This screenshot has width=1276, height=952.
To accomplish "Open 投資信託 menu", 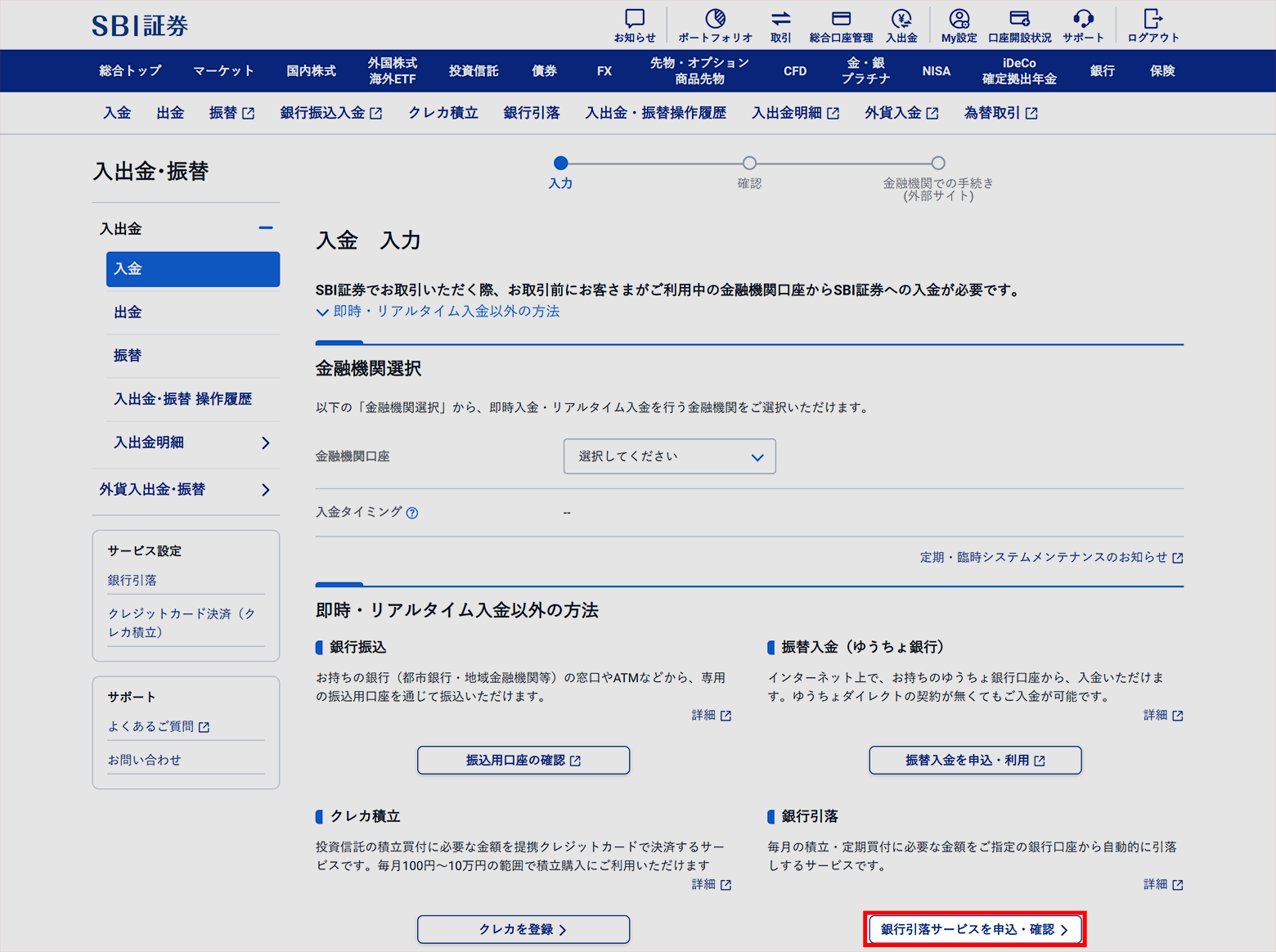I will (474, 71).
